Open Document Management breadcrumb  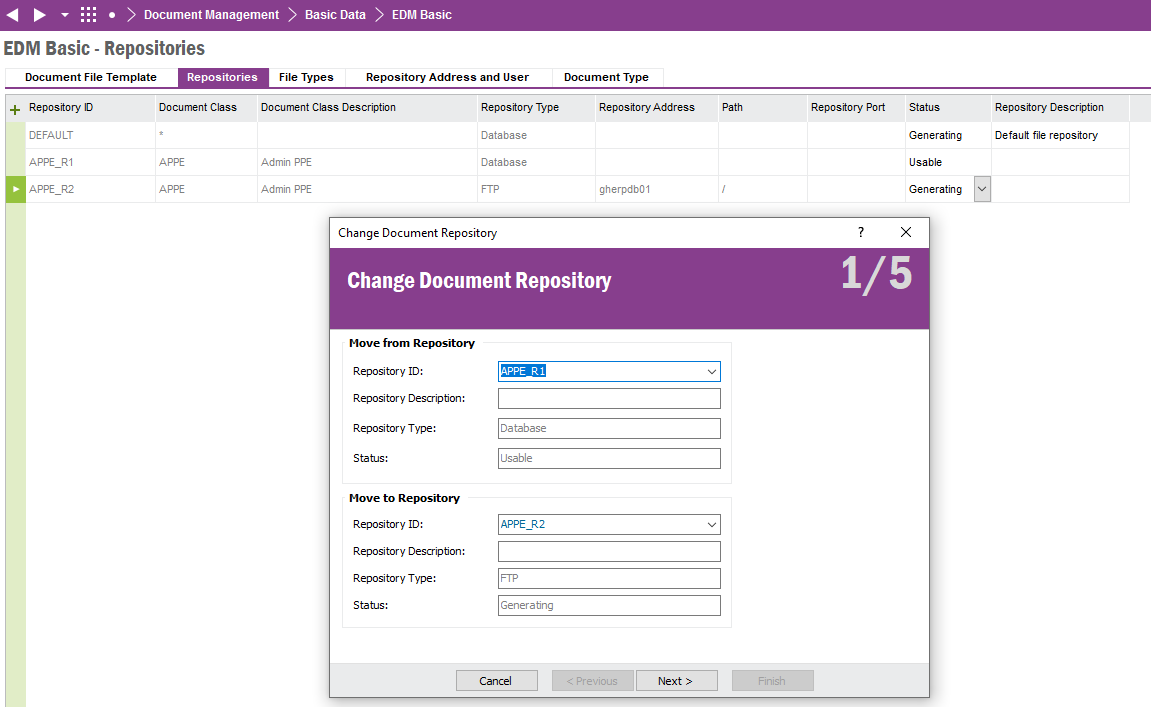[211, 15]
